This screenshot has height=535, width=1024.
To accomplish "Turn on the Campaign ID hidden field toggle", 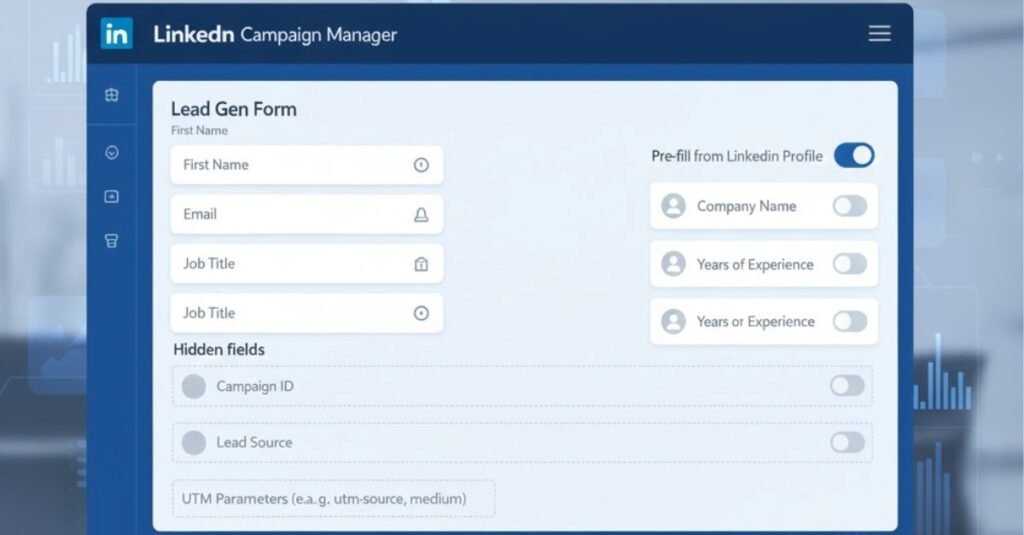I will point(847,386).
